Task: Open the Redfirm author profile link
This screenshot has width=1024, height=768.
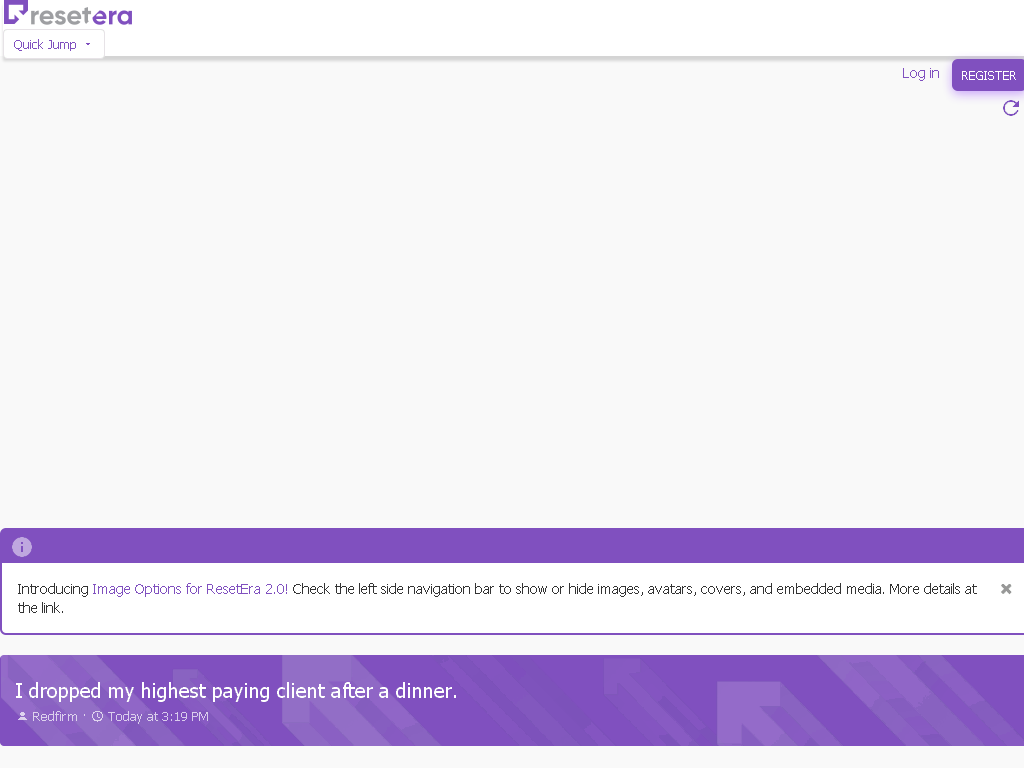Action: coord(55,716)
